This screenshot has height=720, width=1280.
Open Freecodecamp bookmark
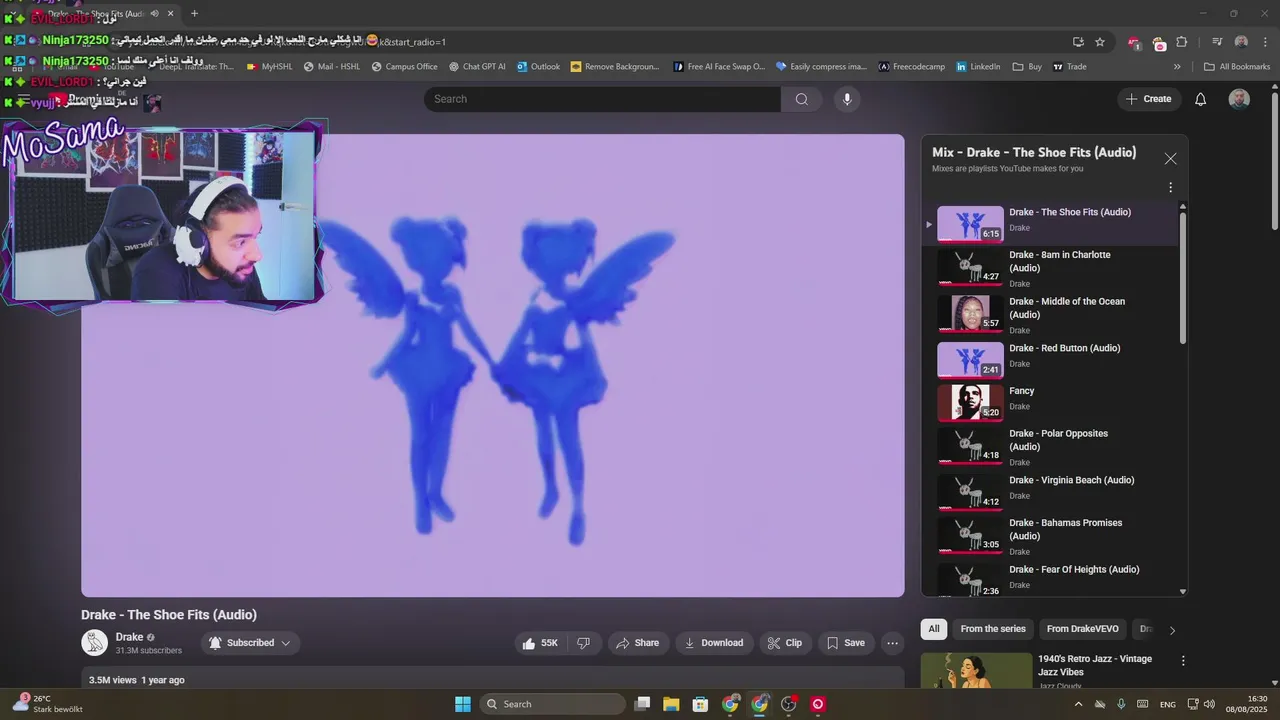(912, 67)
